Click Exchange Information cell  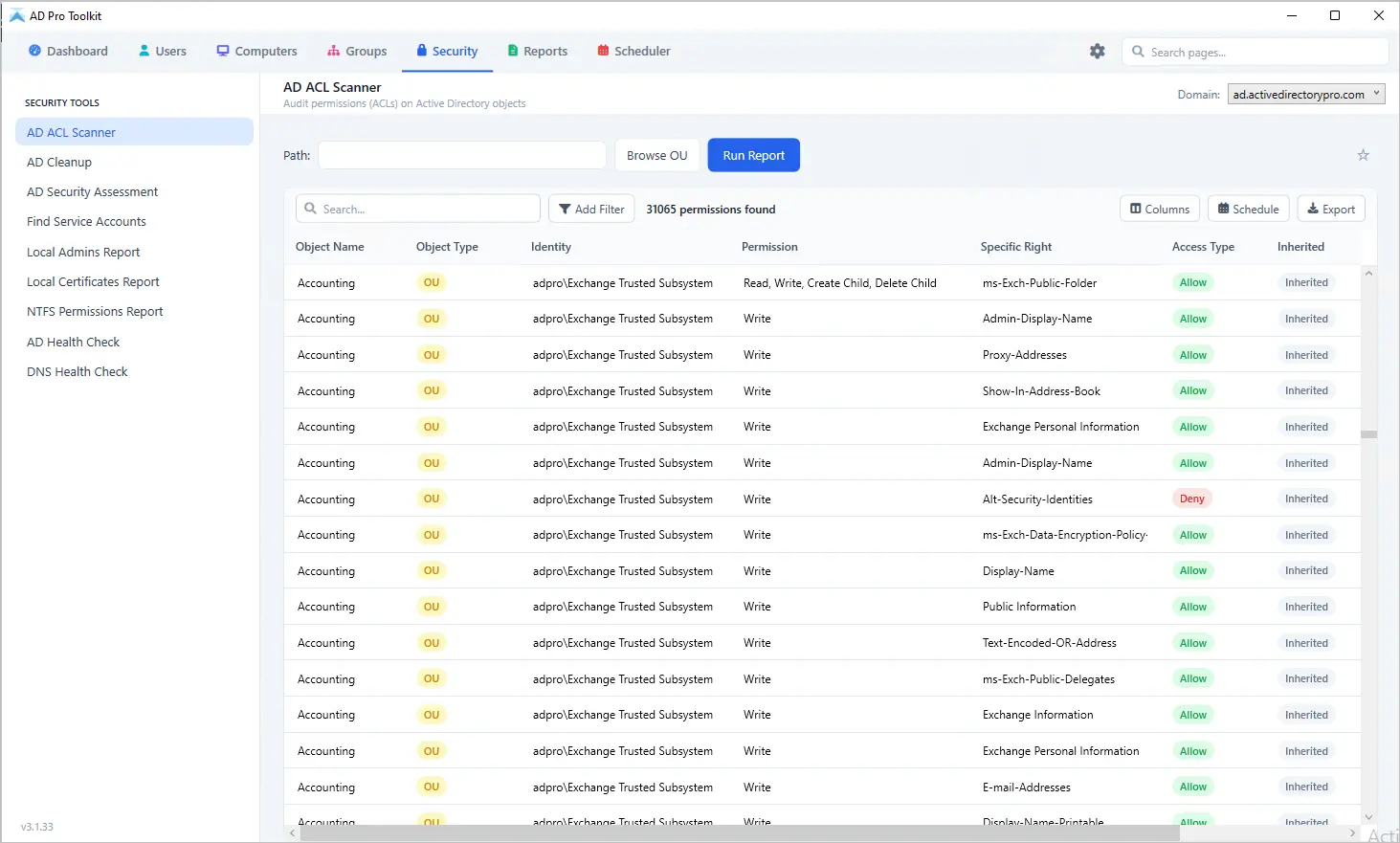click(1038, 715)
